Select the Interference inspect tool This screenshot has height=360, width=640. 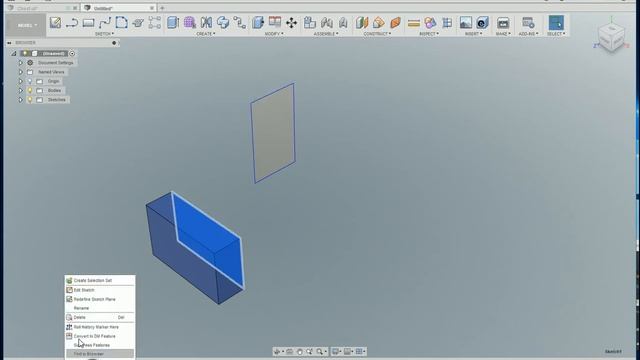pos(430,22)
